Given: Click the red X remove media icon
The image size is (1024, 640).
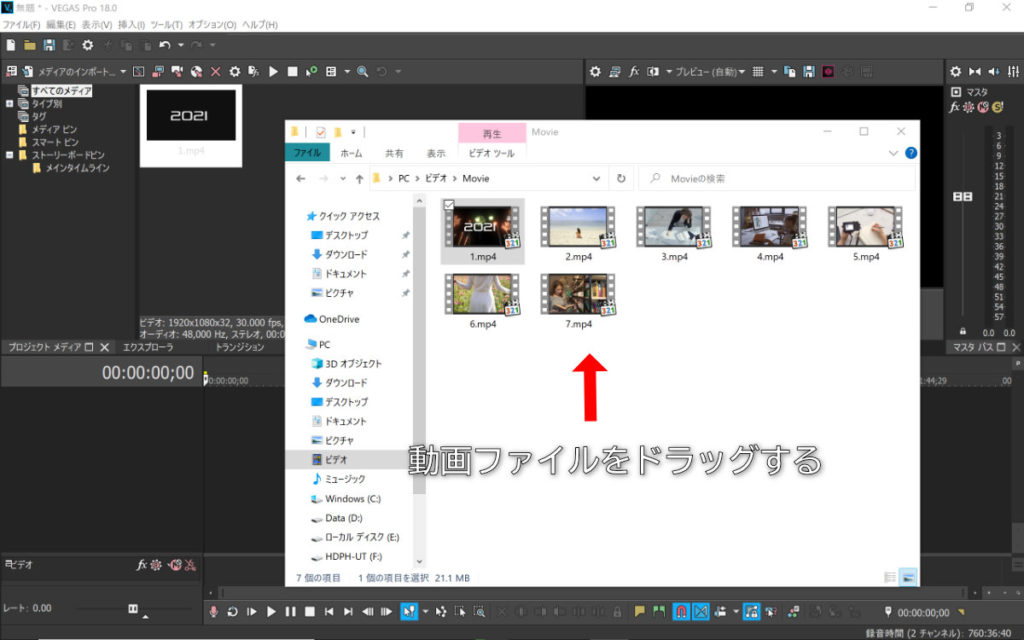Looking at the screenshot, I should [x=215, y=72].
